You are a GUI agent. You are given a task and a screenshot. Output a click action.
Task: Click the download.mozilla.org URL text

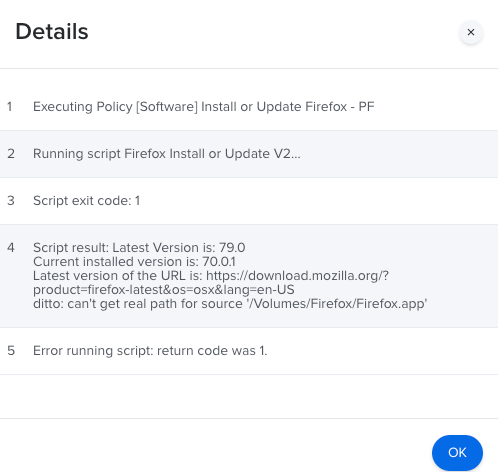pyautogui.click(x=297, y=276)
